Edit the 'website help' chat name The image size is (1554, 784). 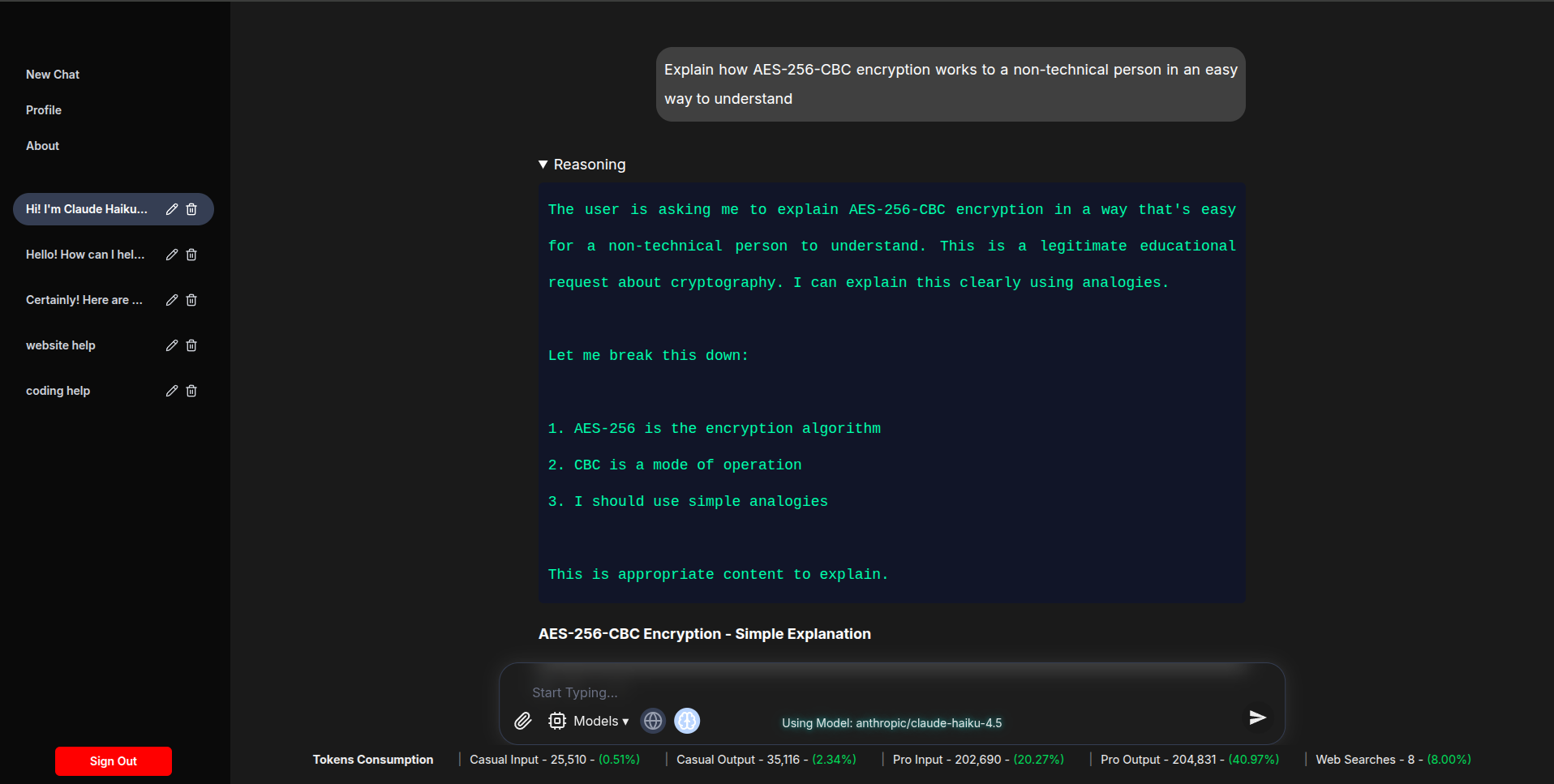[172, 345]
